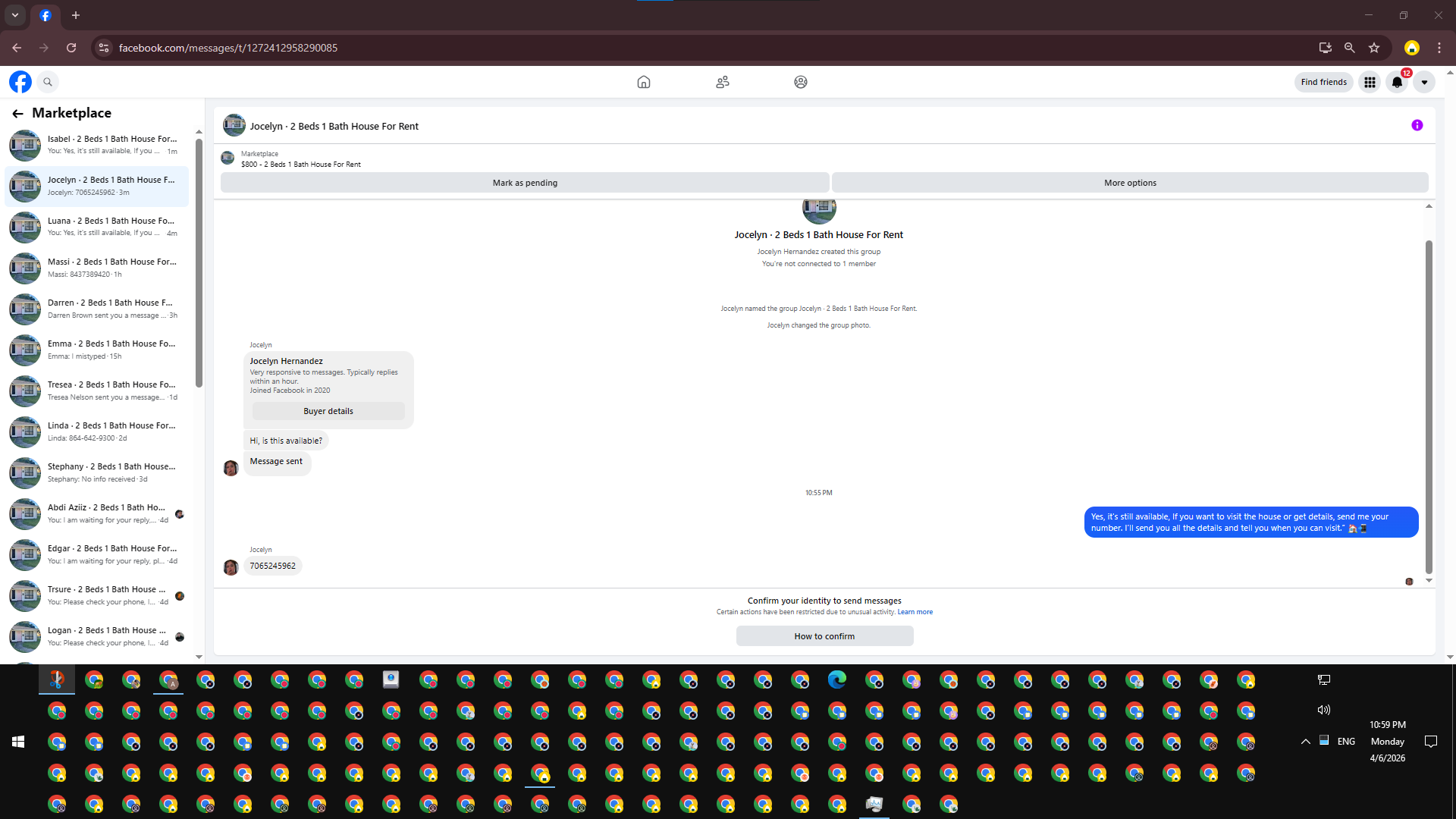Open the Linda conversation

(97, 431)
